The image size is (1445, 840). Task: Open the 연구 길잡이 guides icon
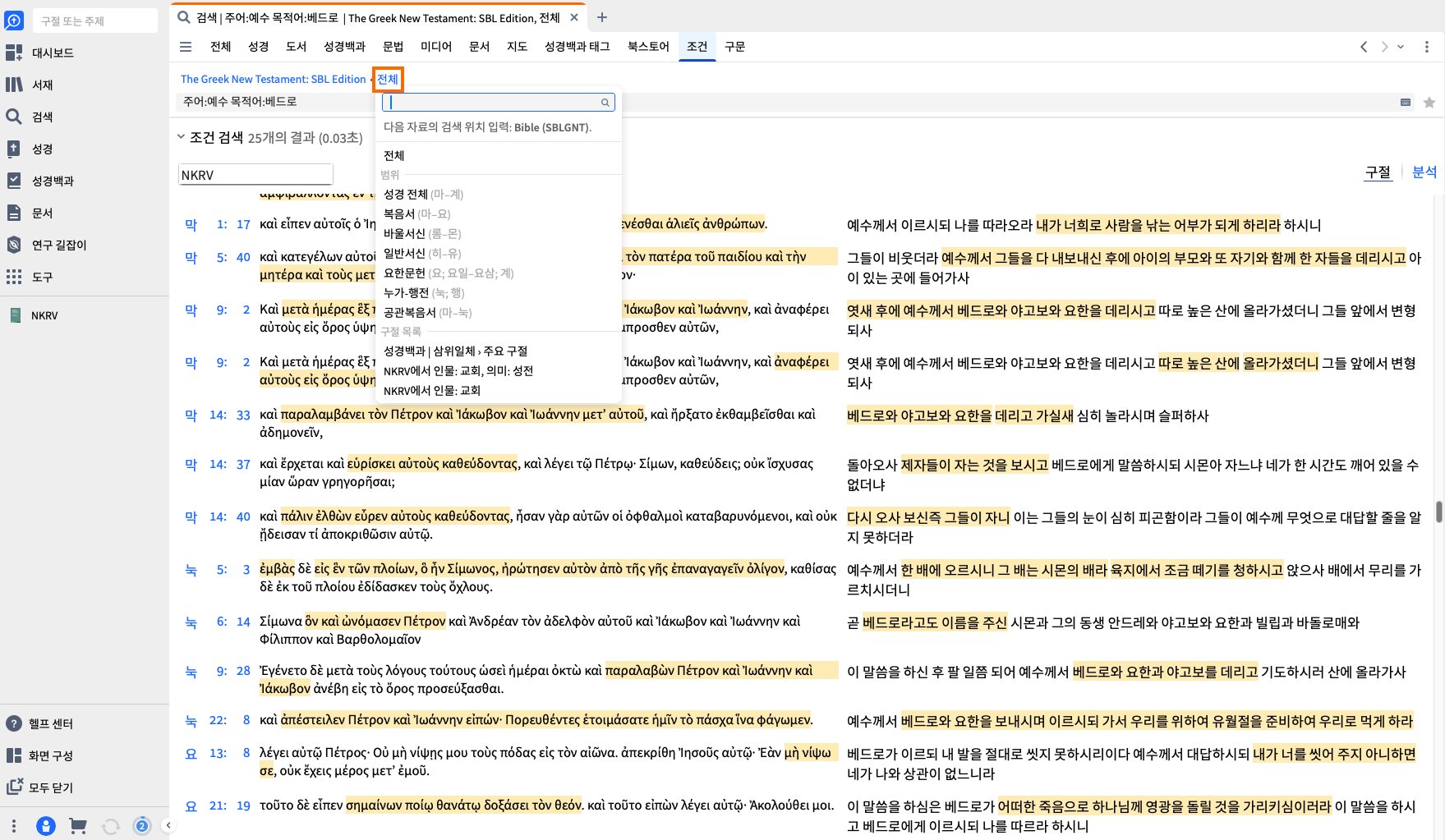[x=14, y=245]
